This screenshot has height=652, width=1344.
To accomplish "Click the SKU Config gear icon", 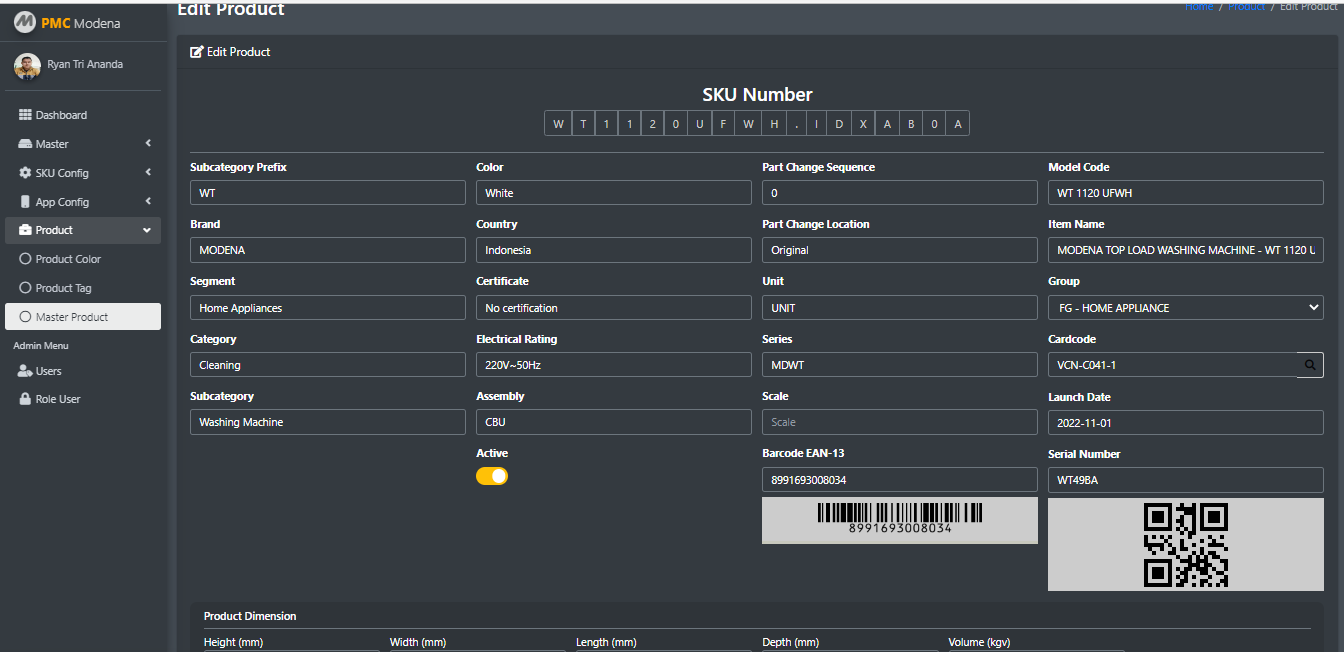I will tap(26, 173).
